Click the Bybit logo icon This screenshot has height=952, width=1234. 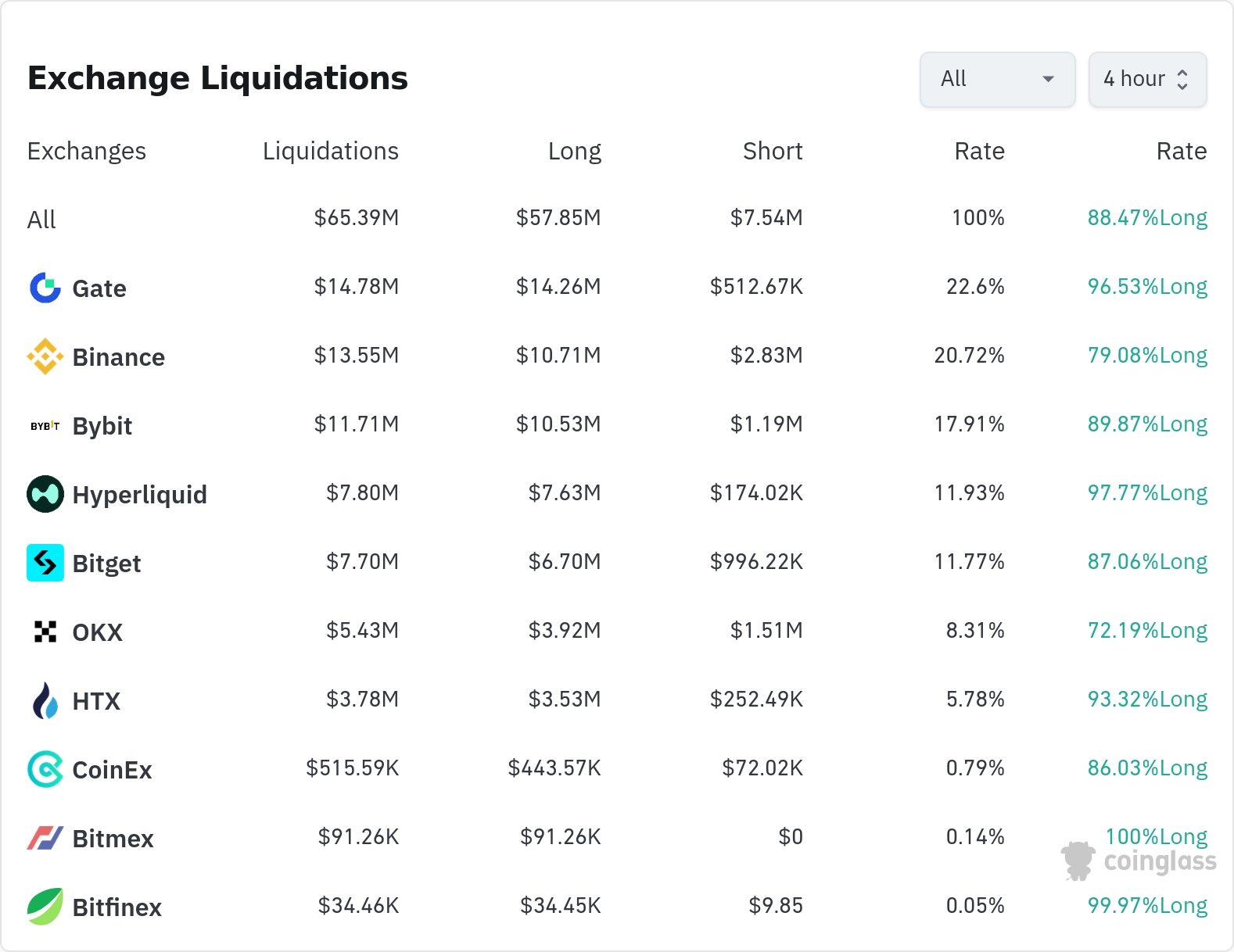point(45,426)
